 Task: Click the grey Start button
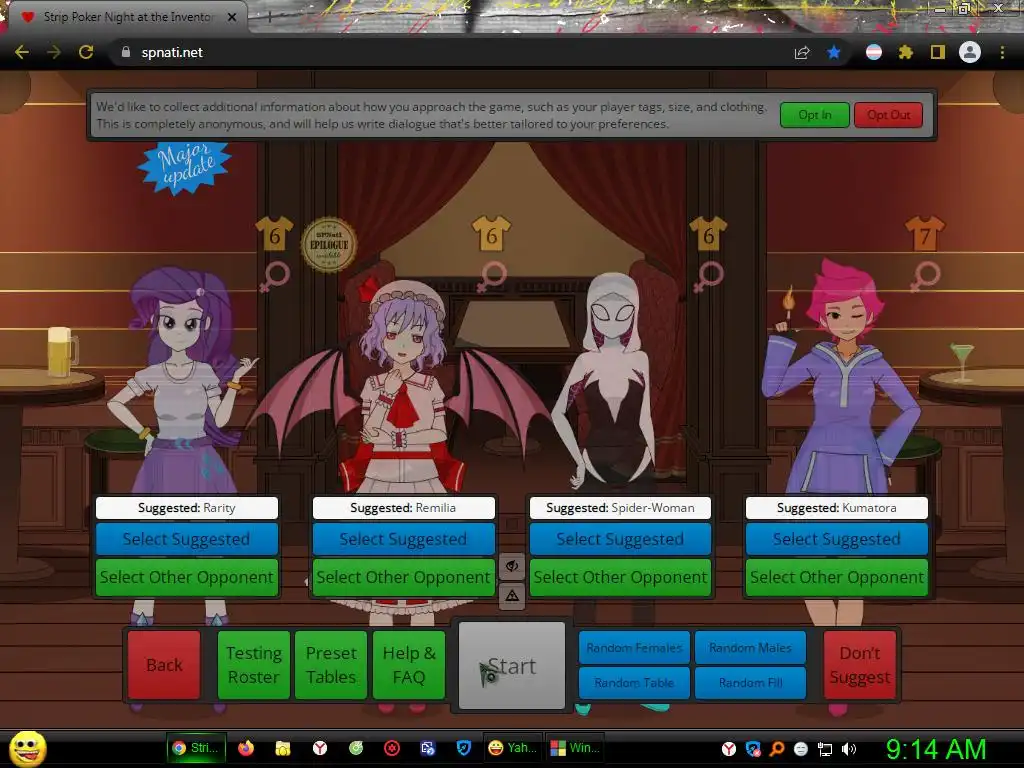tap(512, 665)
